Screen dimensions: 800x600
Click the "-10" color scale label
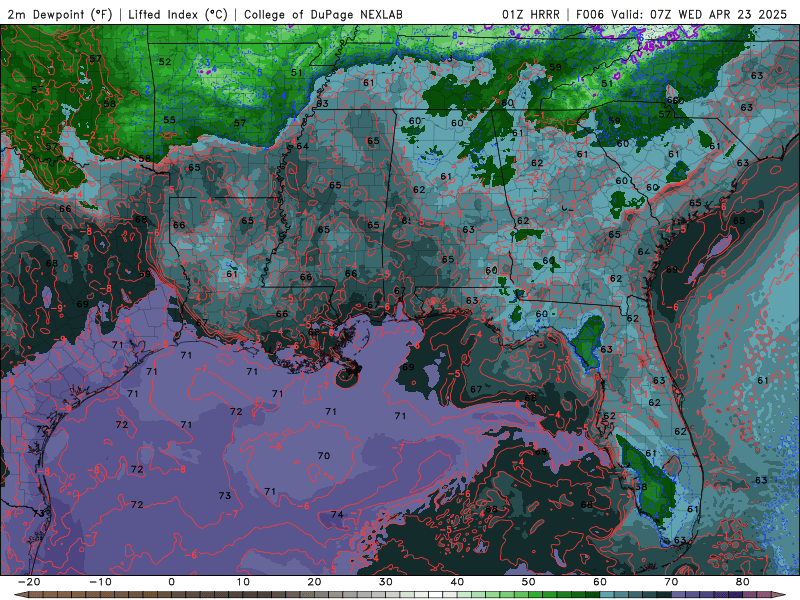tap(100, 582)
